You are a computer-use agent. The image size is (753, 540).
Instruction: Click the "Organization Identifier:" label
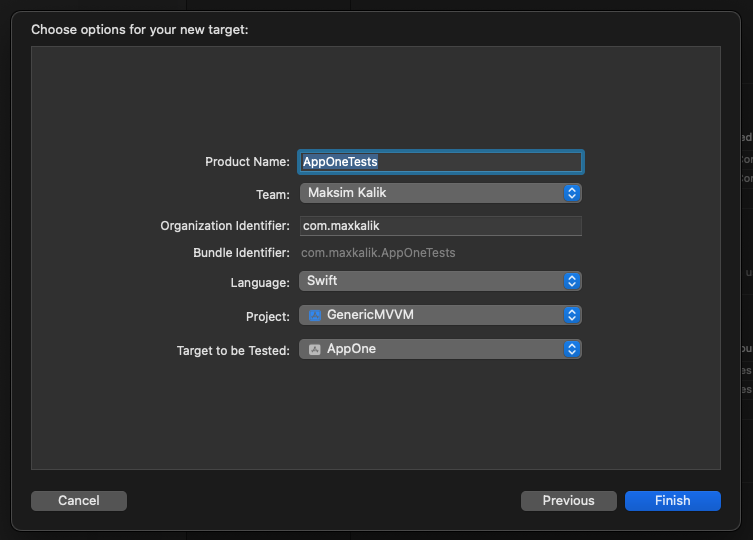(x=225, y=226)
